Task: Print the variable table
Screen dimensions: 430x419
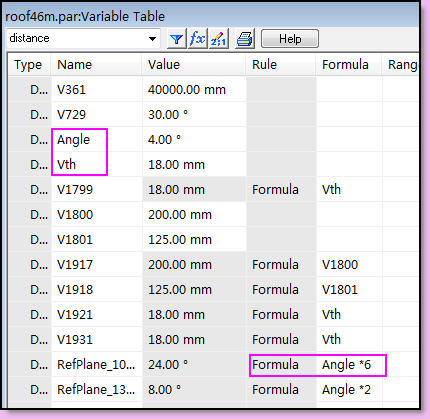Action: click(x=245, y=39)
